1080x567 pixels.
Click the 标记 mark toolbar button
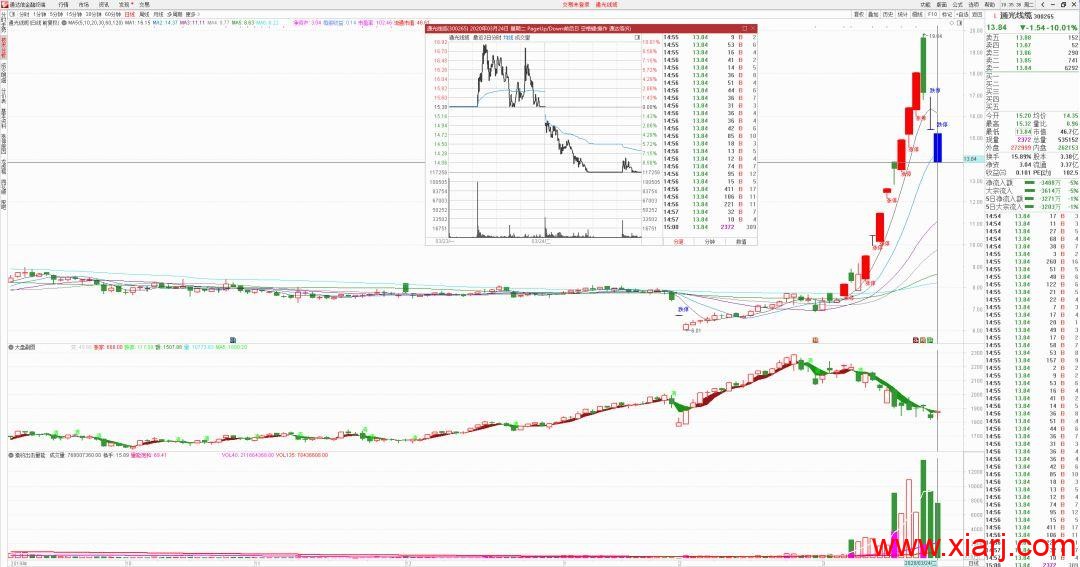click(x=947, y=14)
